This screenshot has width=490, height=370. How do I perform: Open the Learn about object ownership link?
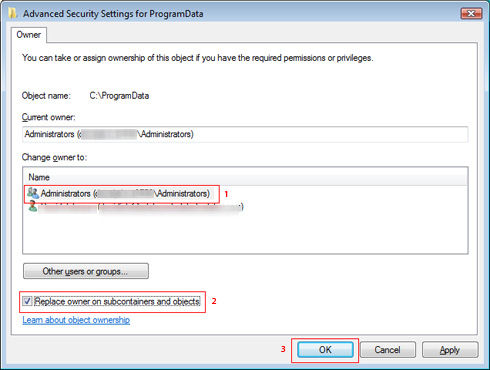click(x=76, y=320)
